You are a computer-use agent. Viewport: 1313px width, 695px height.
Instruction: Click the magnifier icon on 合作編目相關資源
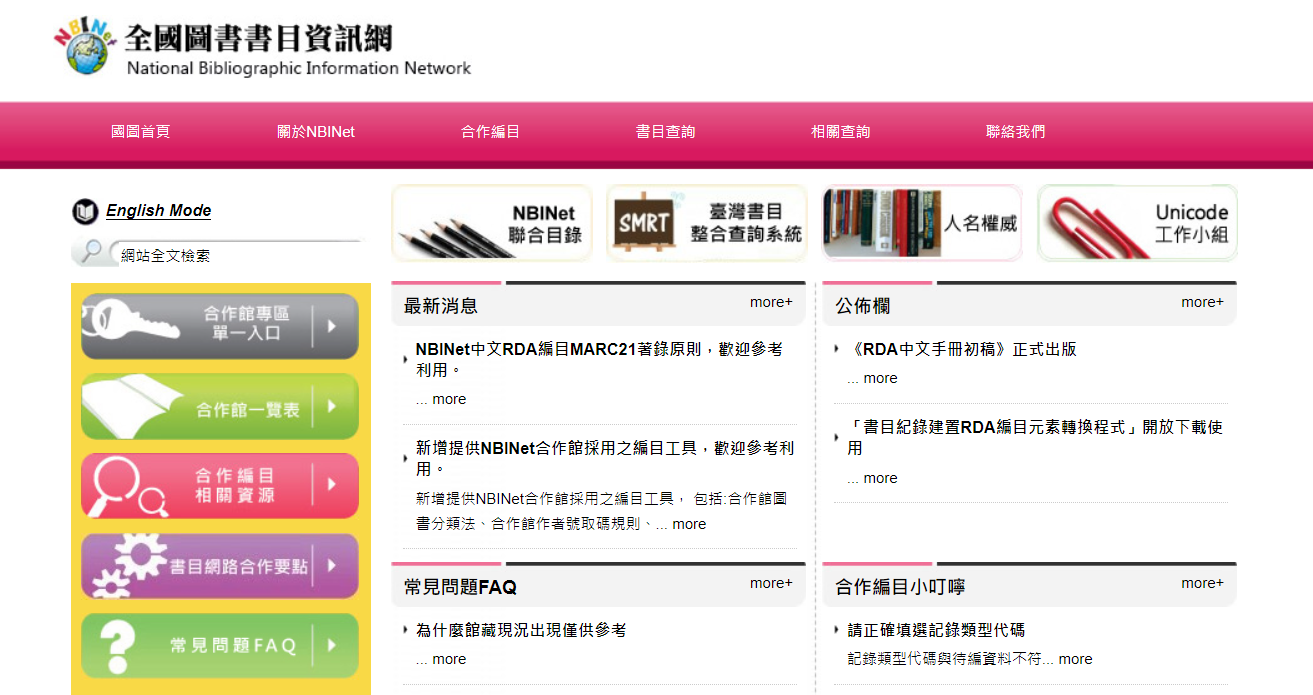[128, 487]
